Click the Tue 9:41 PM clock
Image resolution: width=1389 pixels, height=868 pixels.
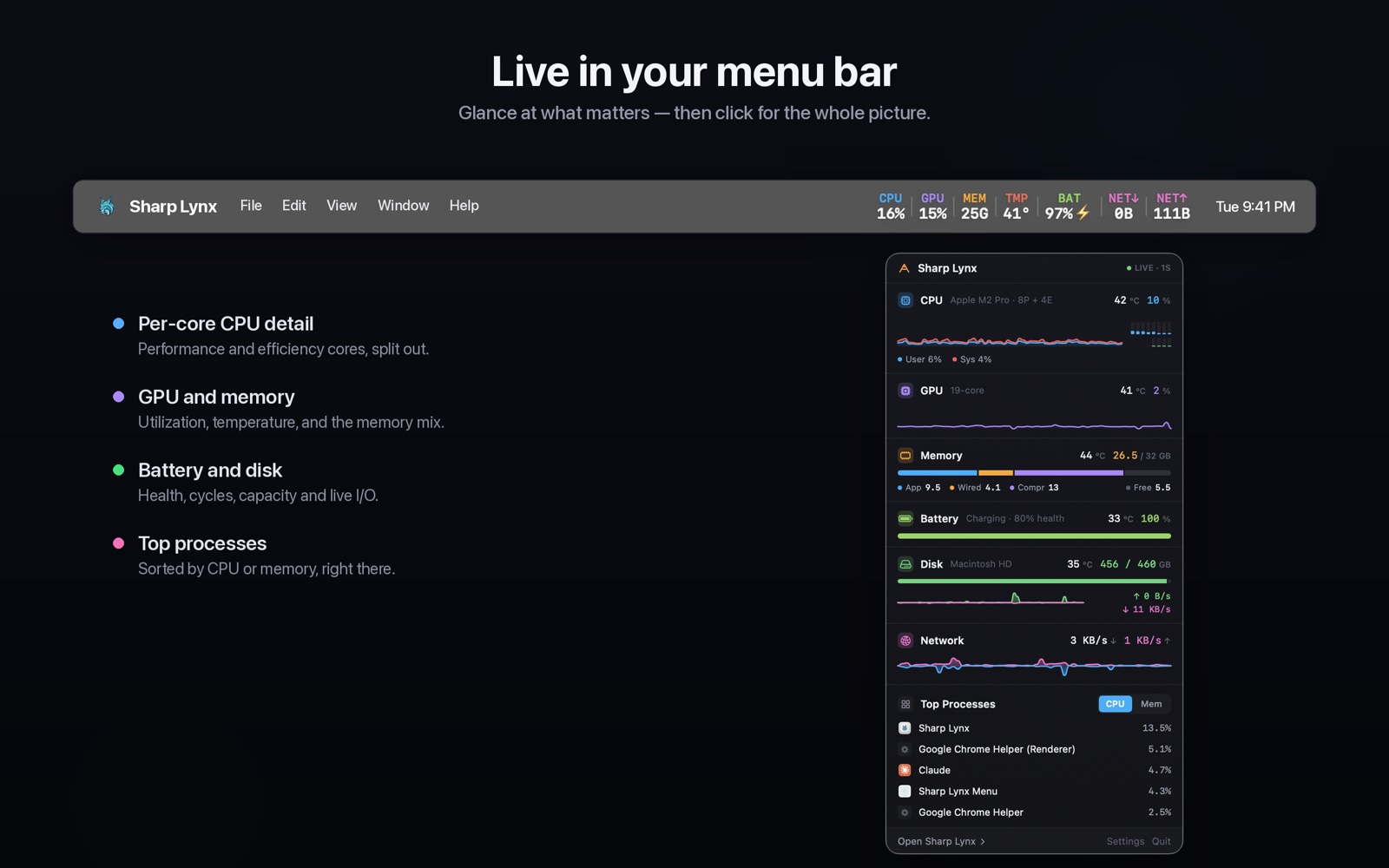click(1255, 207)
